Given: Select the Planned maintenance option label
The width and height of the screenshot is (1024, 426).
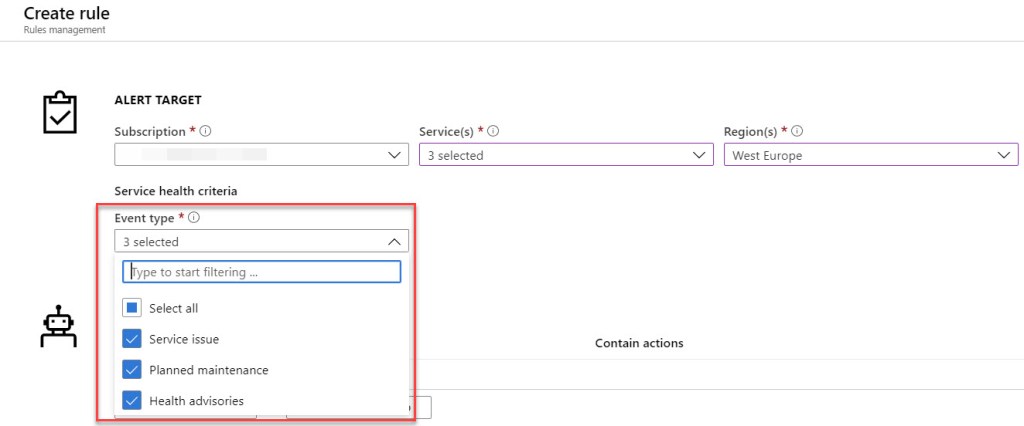Looking at the screenshot, I should coord(208,370).
